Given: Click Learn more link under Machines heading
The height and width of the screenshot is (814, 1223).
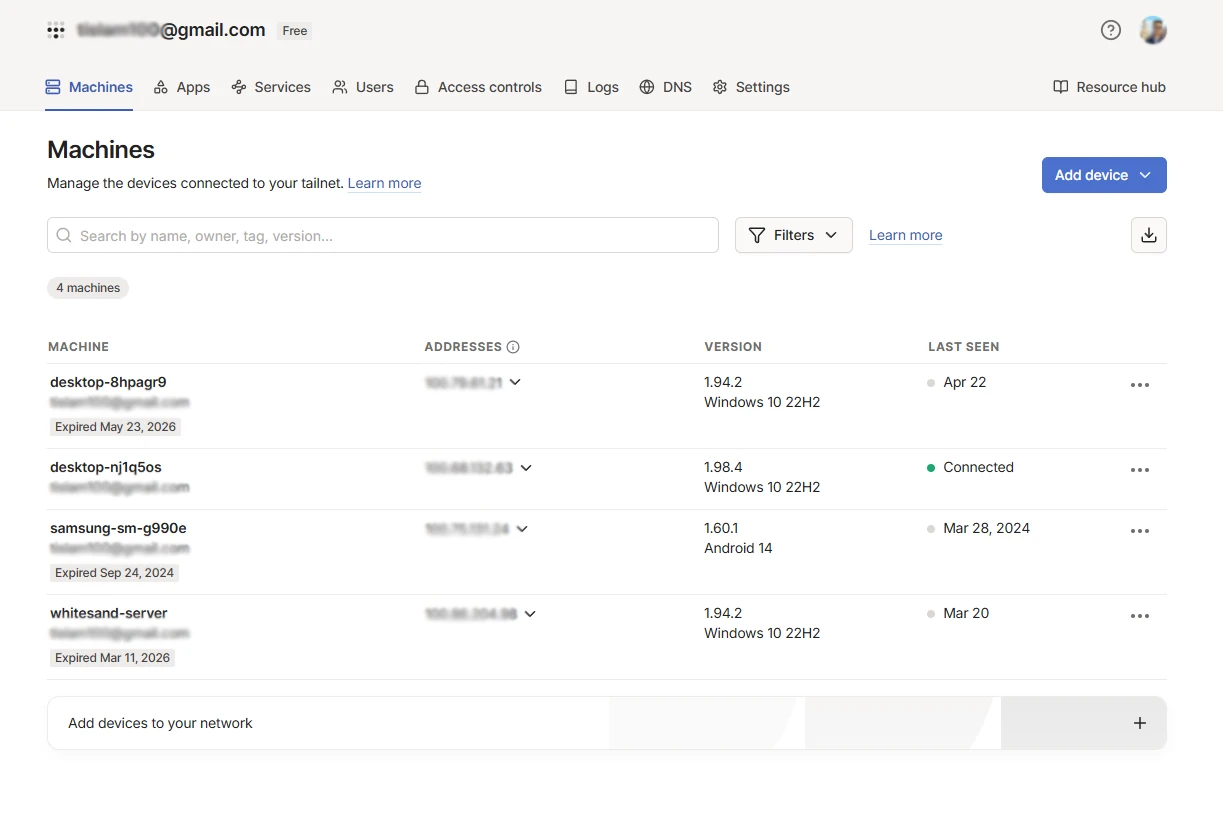Looking at the screenshot, I should tap(384, 183).
